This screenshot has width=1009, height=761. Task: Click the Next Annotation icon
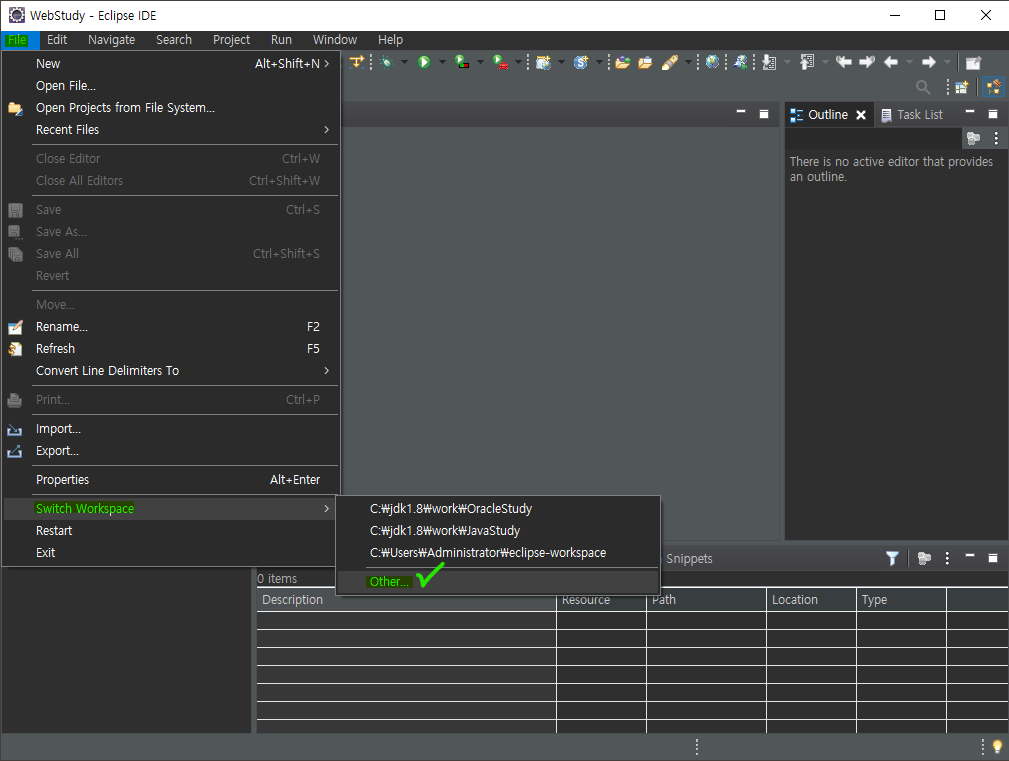tap(769, 62)
